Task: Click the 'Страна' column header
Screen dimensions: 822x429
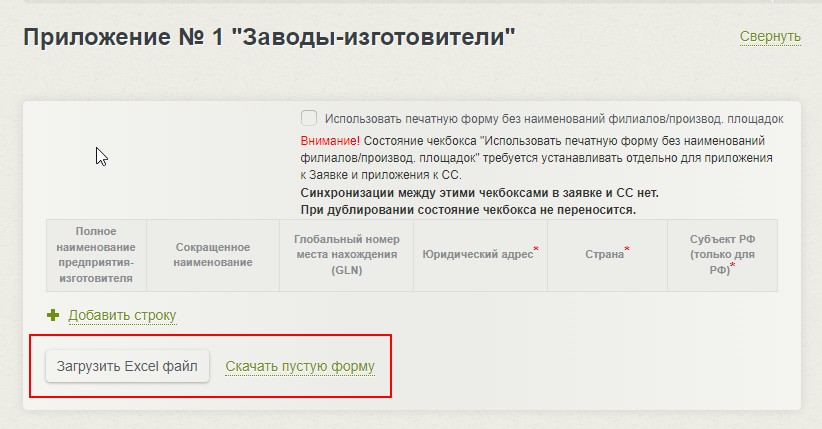Action: [604, 255]
